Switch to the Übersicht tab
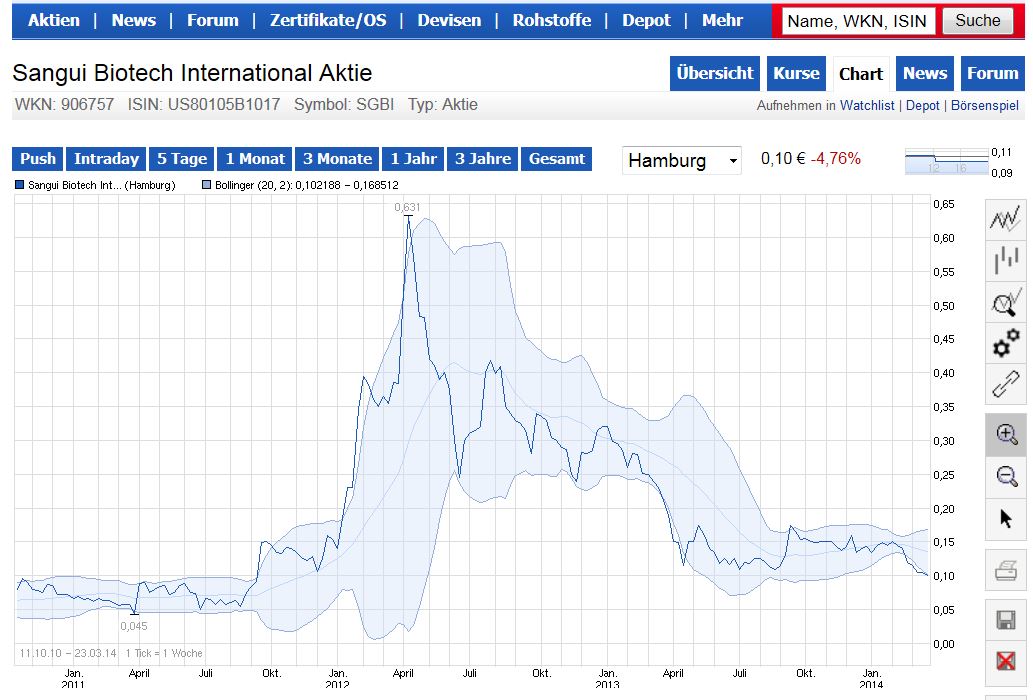The width and height of the screenshot is (1033, 700). [715, 73]
